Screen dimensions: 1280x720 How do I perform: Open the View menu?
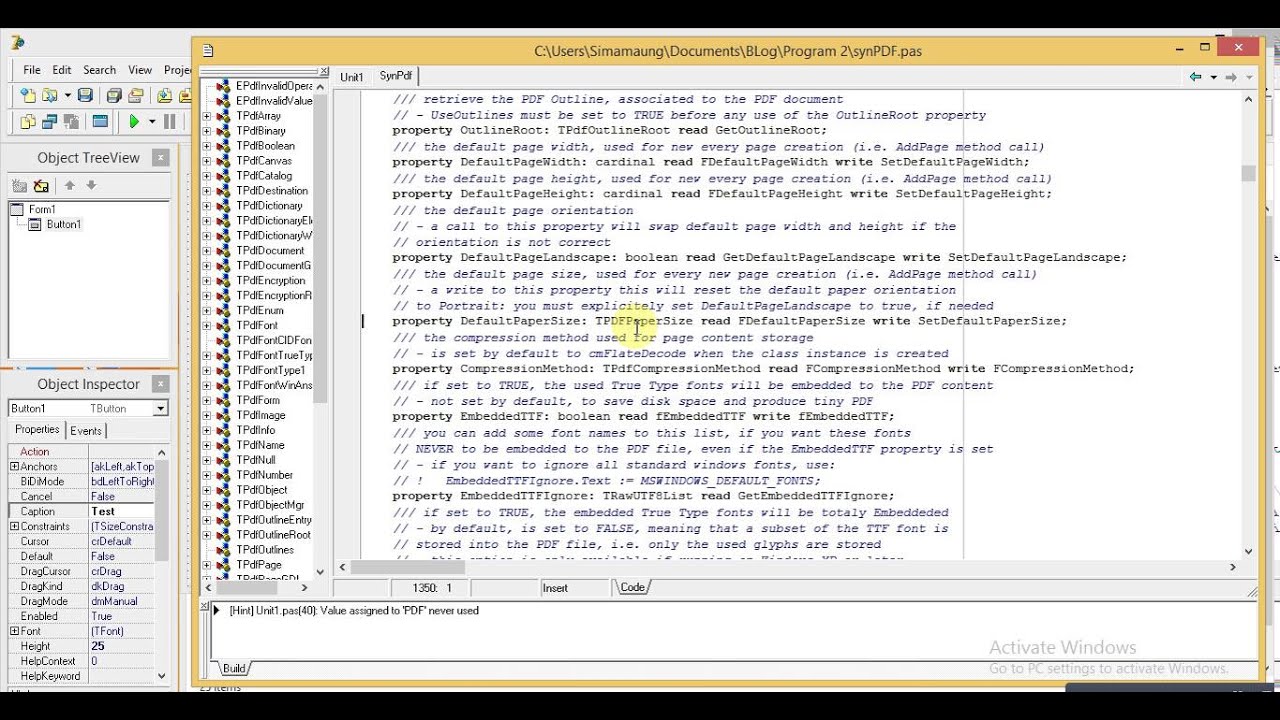click(x=140, y=70)
